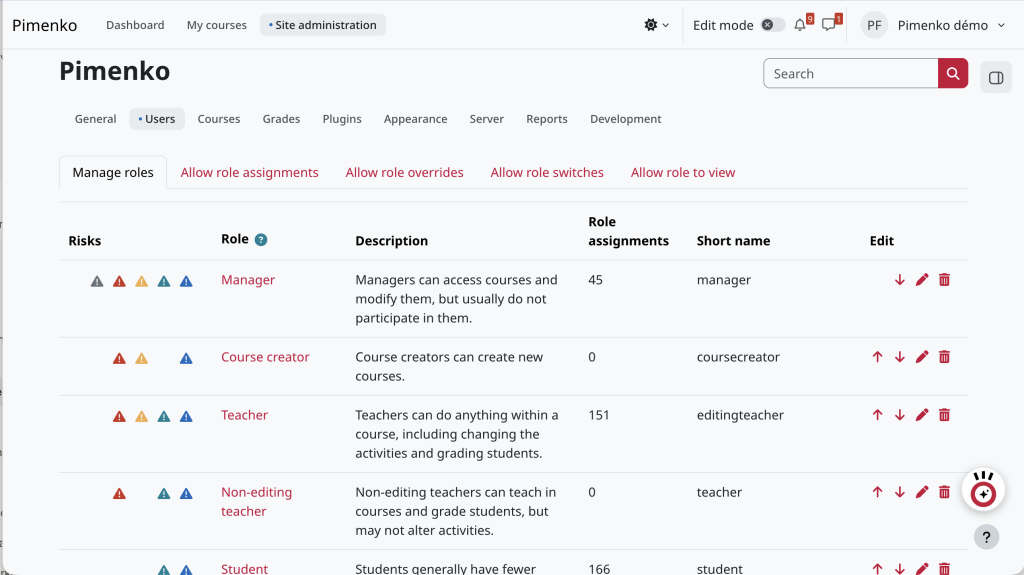This screenshot has width=1024, height=575.
Task: Open the Non-editing teacher role link
Action: coord(257,502)
